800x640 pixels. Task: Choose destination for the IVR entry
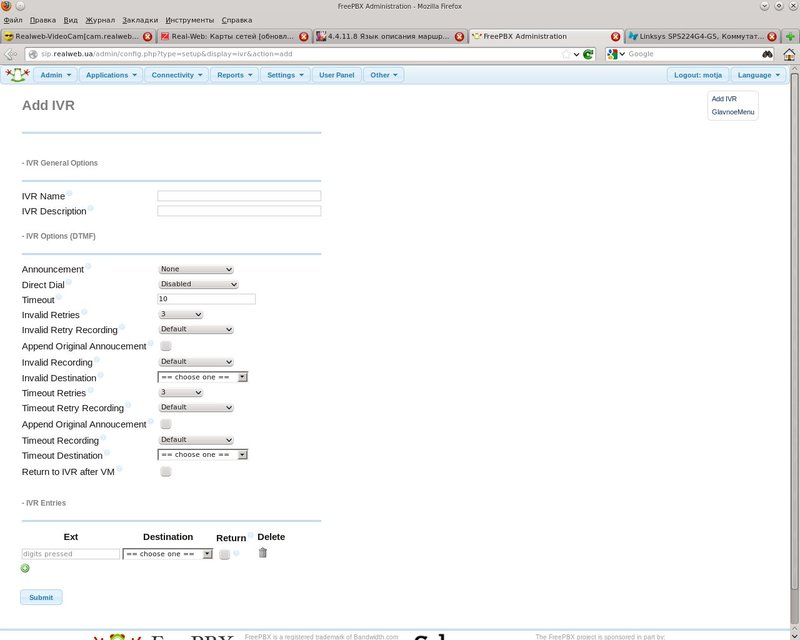coord(167,554)
